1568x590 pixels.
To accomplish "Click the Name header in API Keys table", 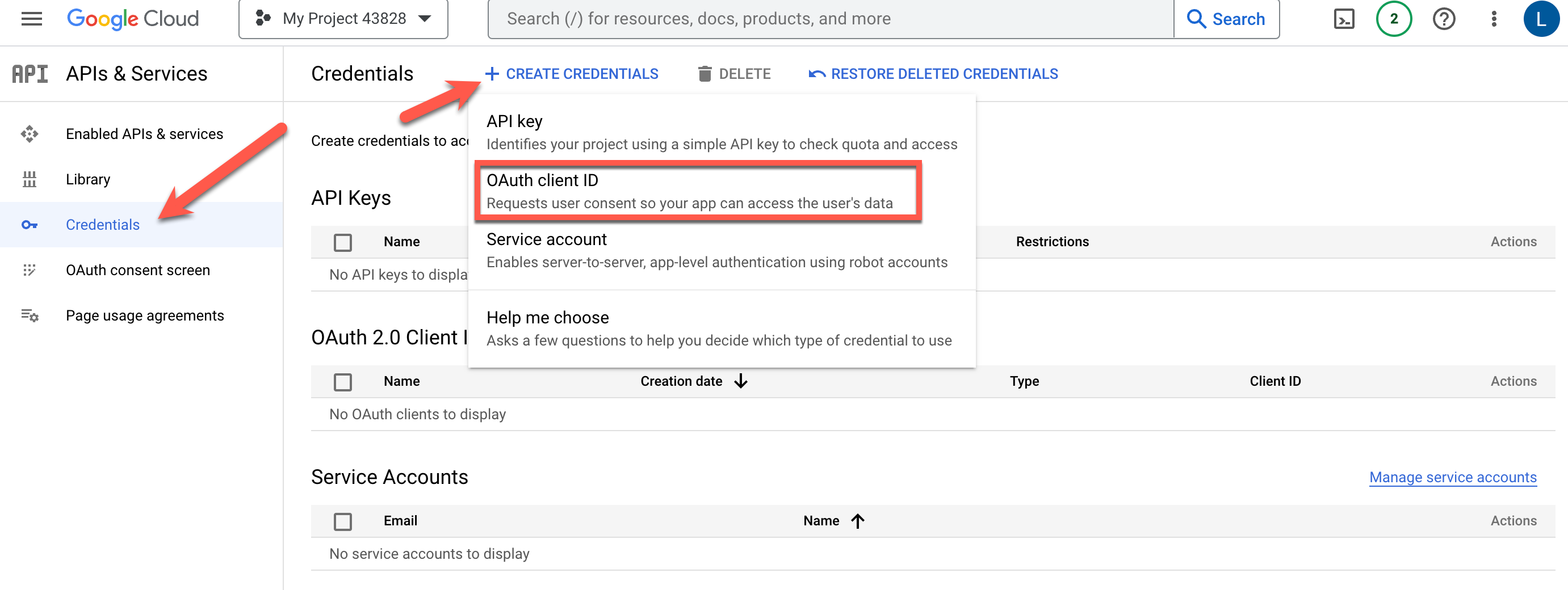I will point(401,242).
